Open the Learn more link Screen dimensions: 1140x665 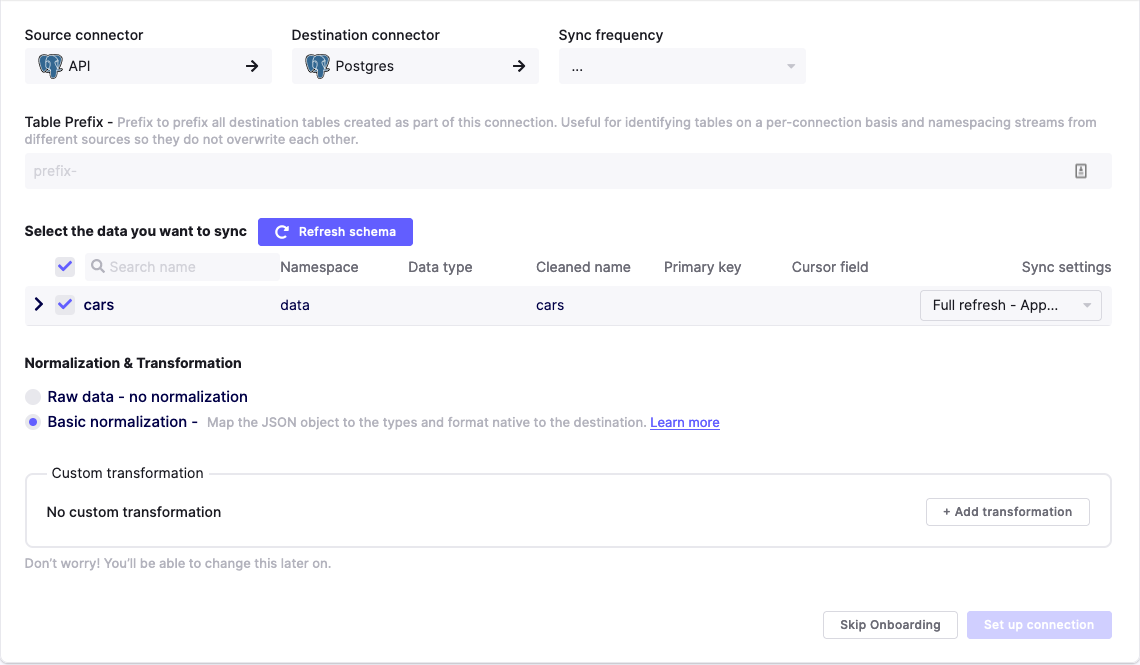point(685,423)
